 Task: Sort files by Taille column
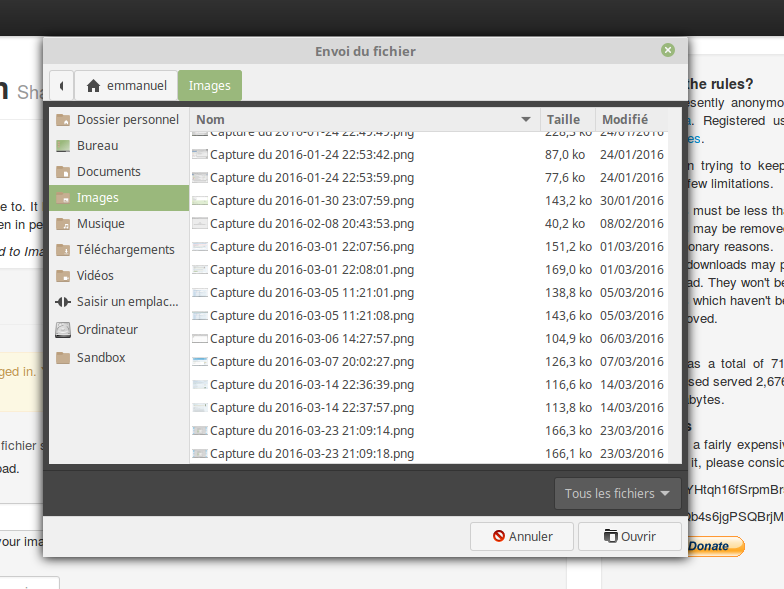pos(568,120)
